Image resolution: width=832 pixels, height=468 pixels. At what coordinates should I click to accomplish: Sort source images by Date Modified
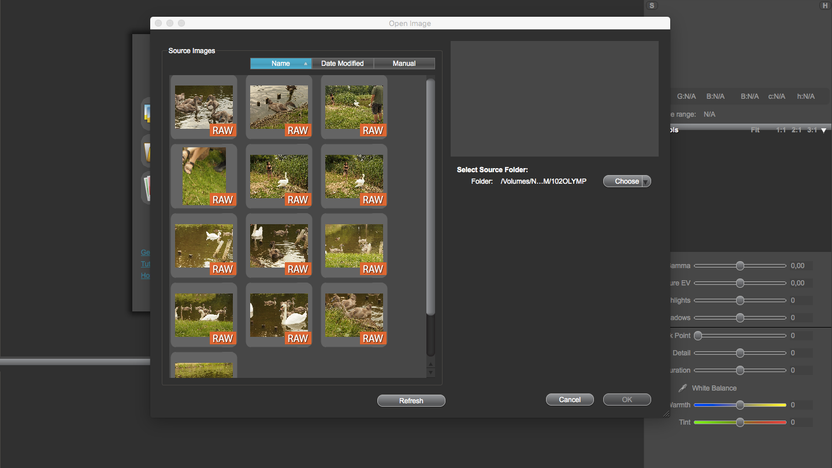pos(342,63)
